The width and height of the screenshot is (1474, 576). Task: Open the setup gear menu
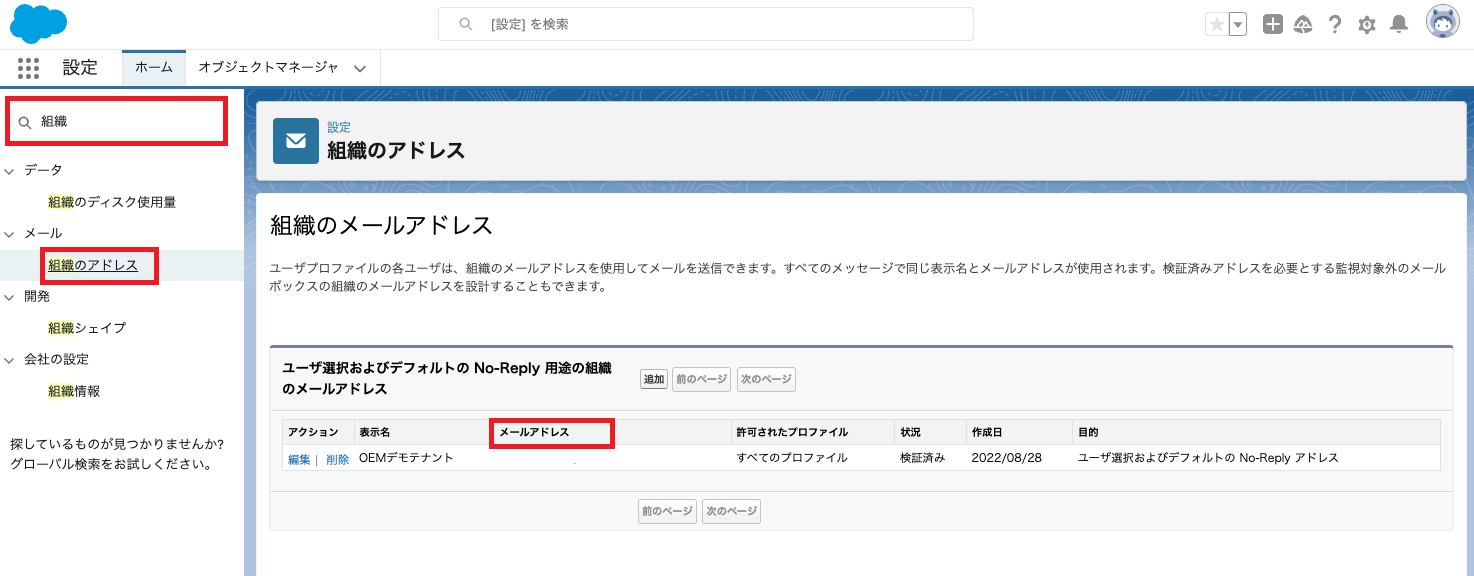click(x=1366, y=25)
